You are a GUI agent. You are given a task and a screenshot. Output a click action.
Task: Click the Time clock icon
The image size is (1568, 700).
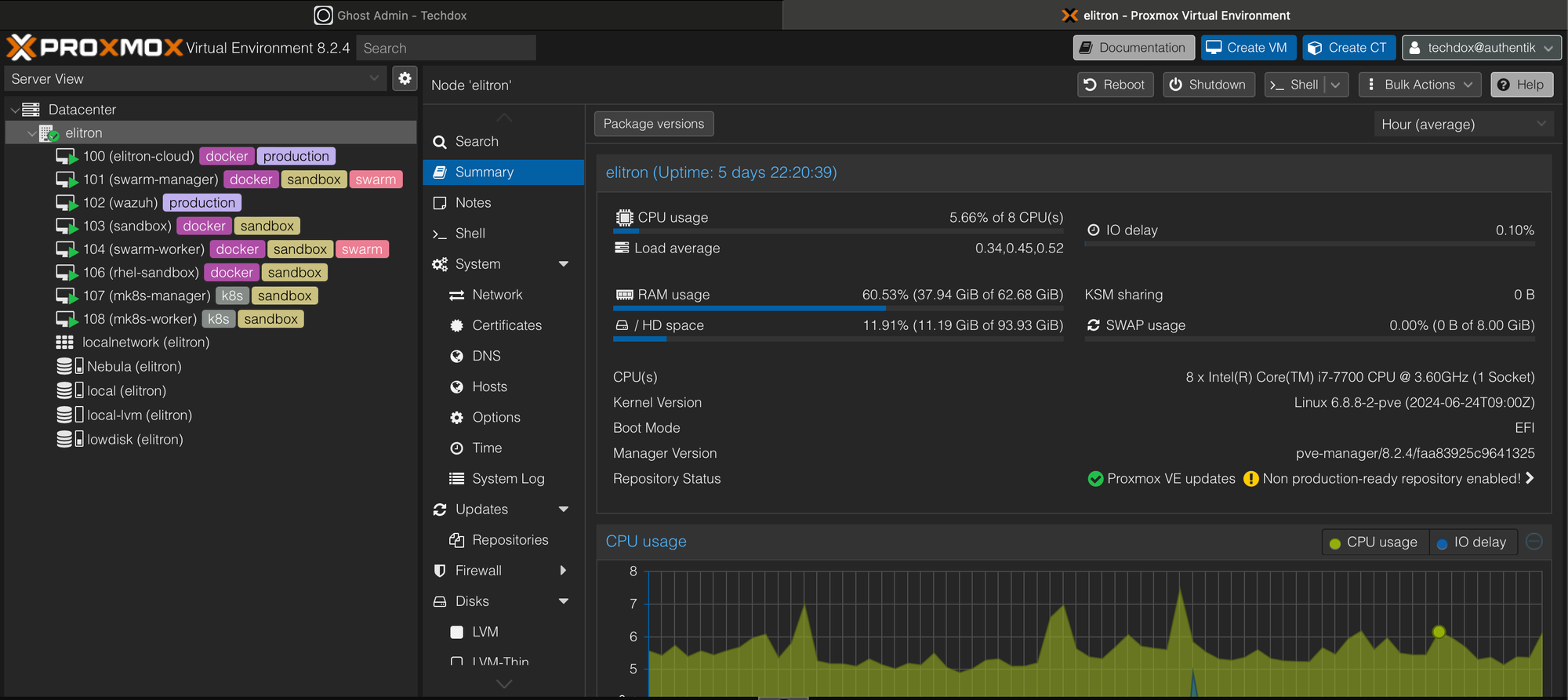456,448
